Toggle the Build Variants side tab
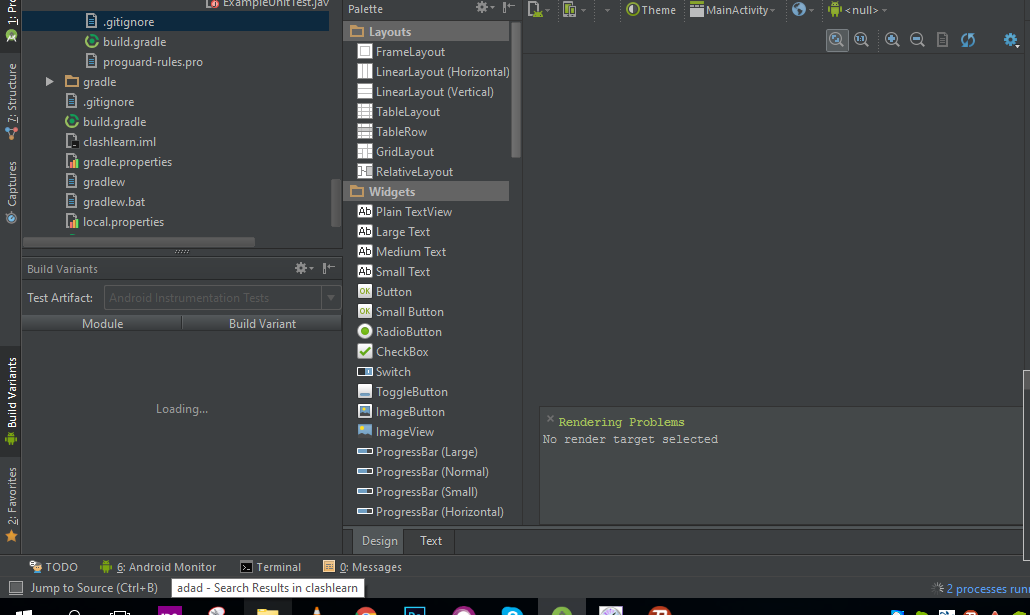 [x=12, y=400]
